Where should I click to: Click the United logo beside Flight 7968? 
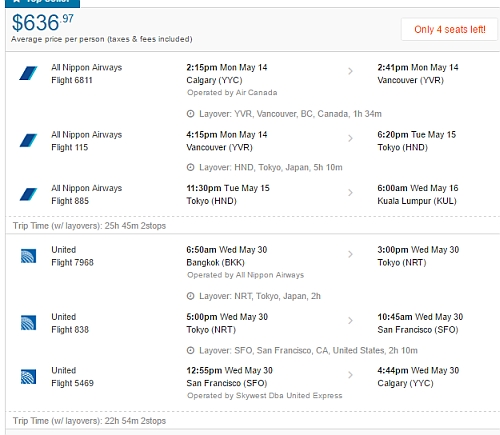click(28, 256)
